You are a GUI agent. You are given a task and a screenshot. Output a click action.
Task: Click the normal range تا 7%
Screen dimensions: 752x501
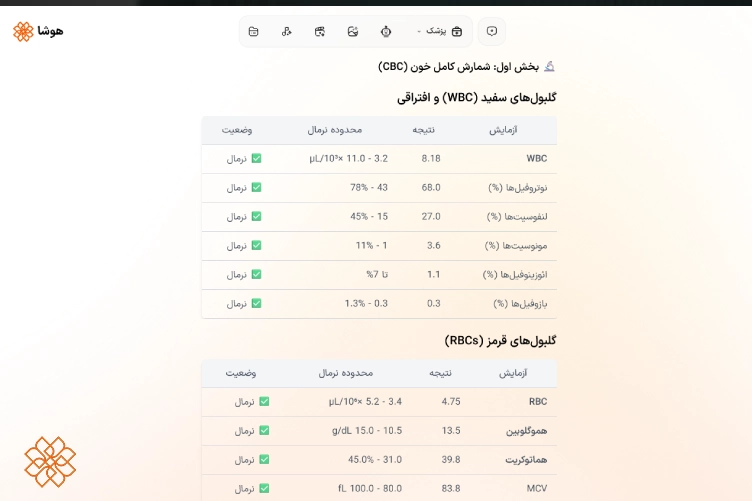coord(377,275)
